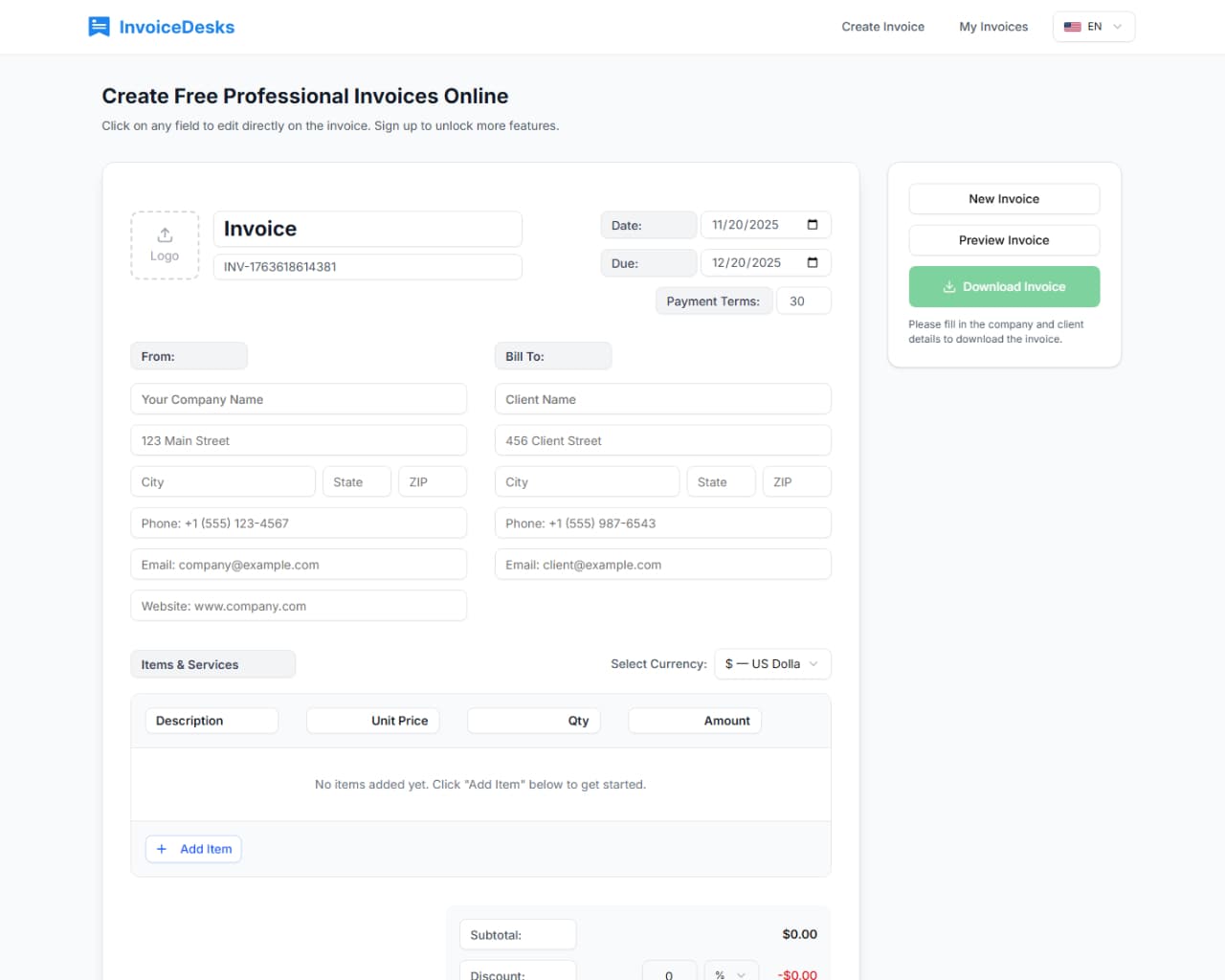Open the calendar picker for the invoice Date

point(813,224)
